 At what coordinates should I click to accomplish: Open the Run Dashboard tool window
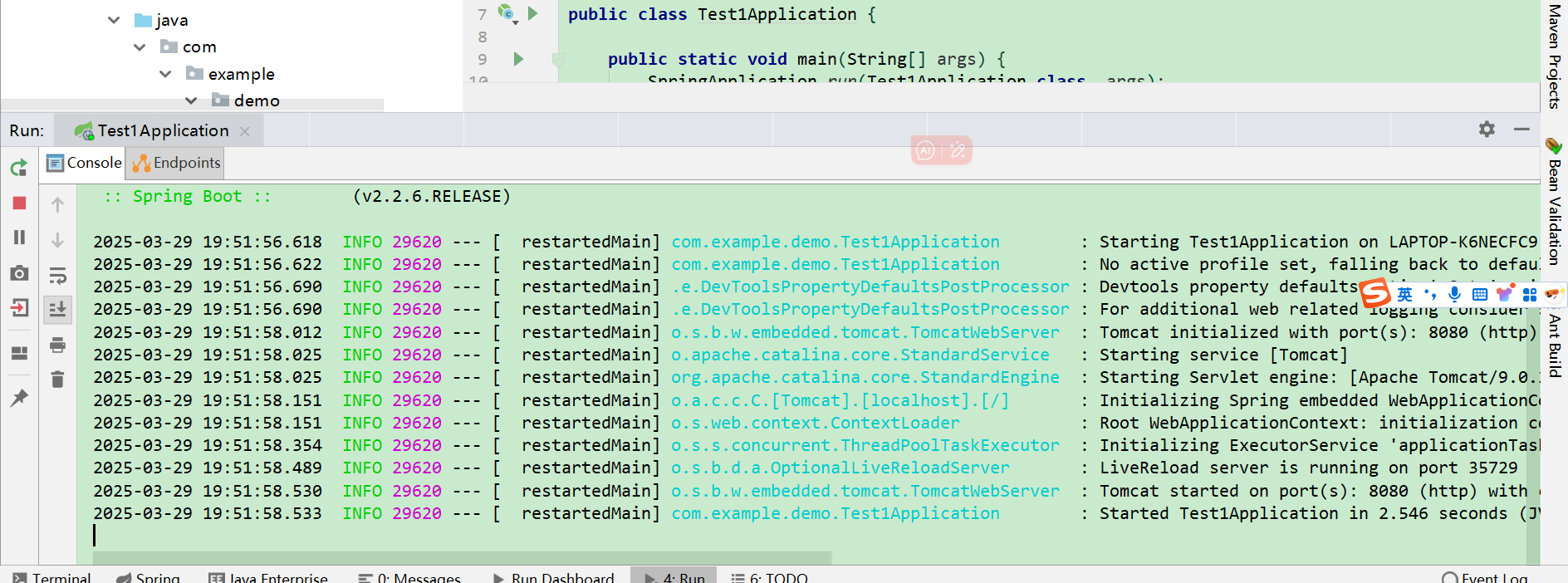(553, 576)
